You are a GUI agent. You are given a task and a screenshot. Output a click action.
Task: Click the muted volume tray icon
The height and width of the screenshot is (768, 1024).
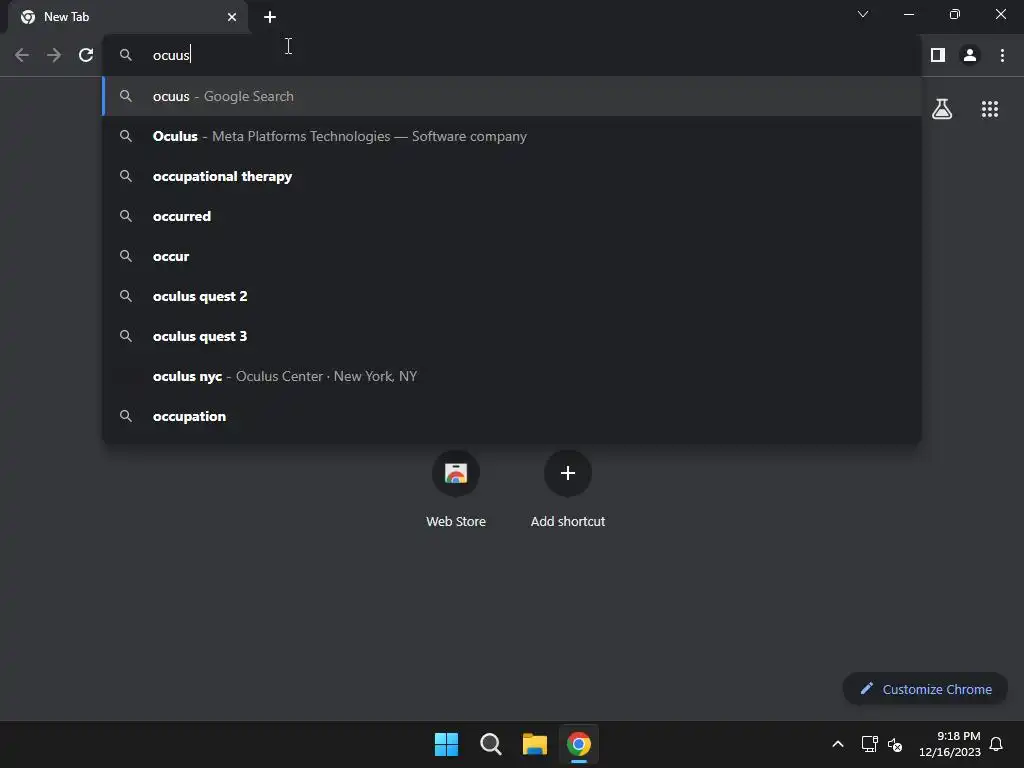pos(895,744)
